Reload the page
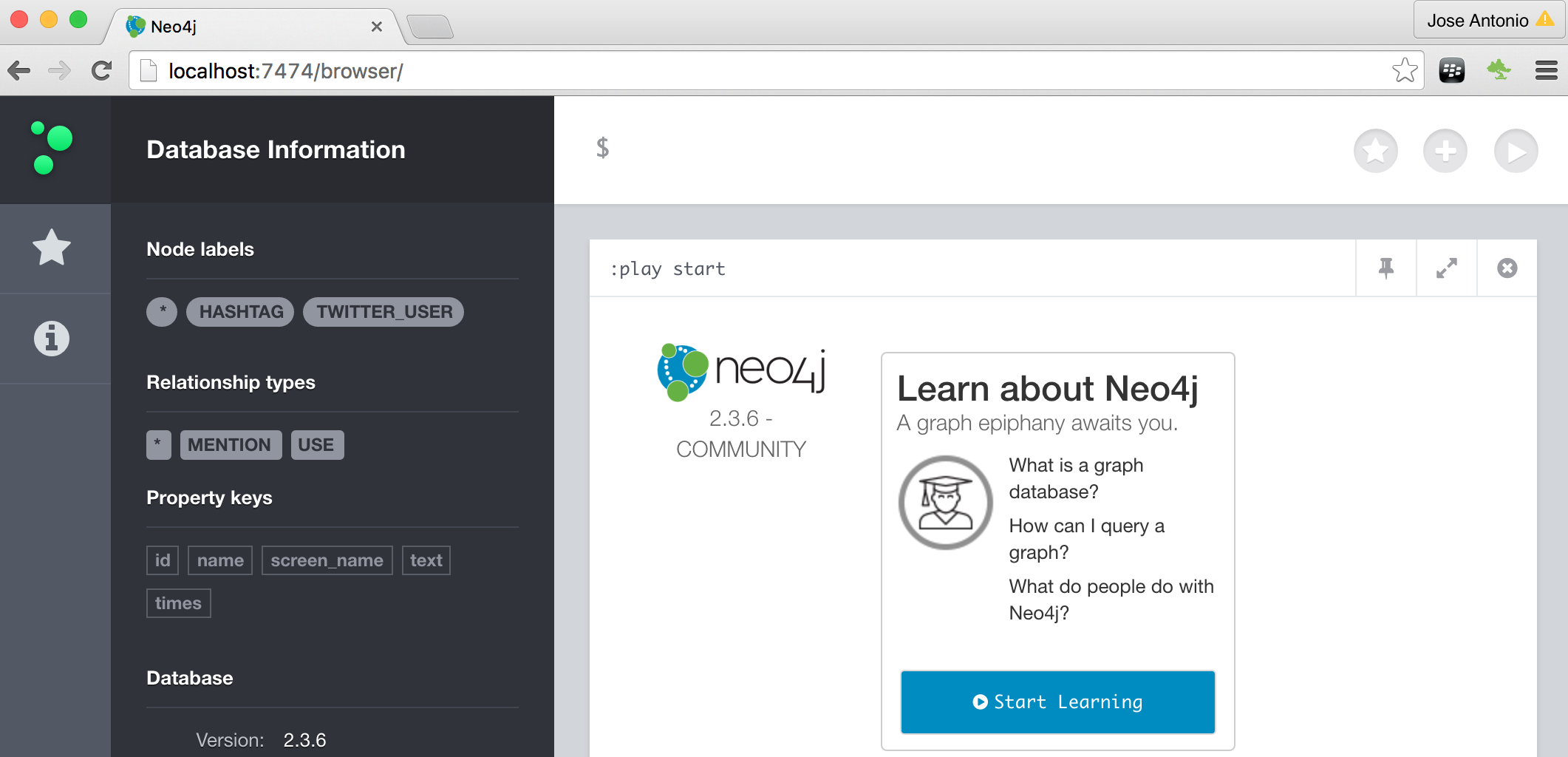 (x=101, y=71)
